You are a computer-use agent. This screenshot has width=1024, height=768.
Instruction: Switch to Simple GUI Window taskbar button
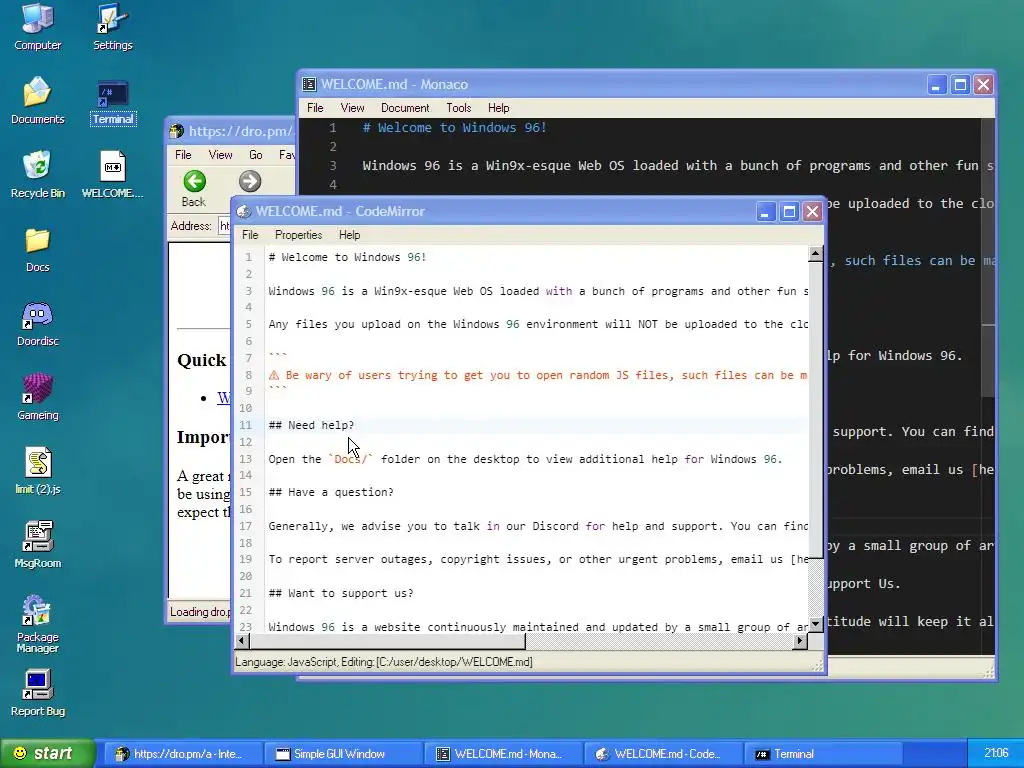[x=342, y=754]
